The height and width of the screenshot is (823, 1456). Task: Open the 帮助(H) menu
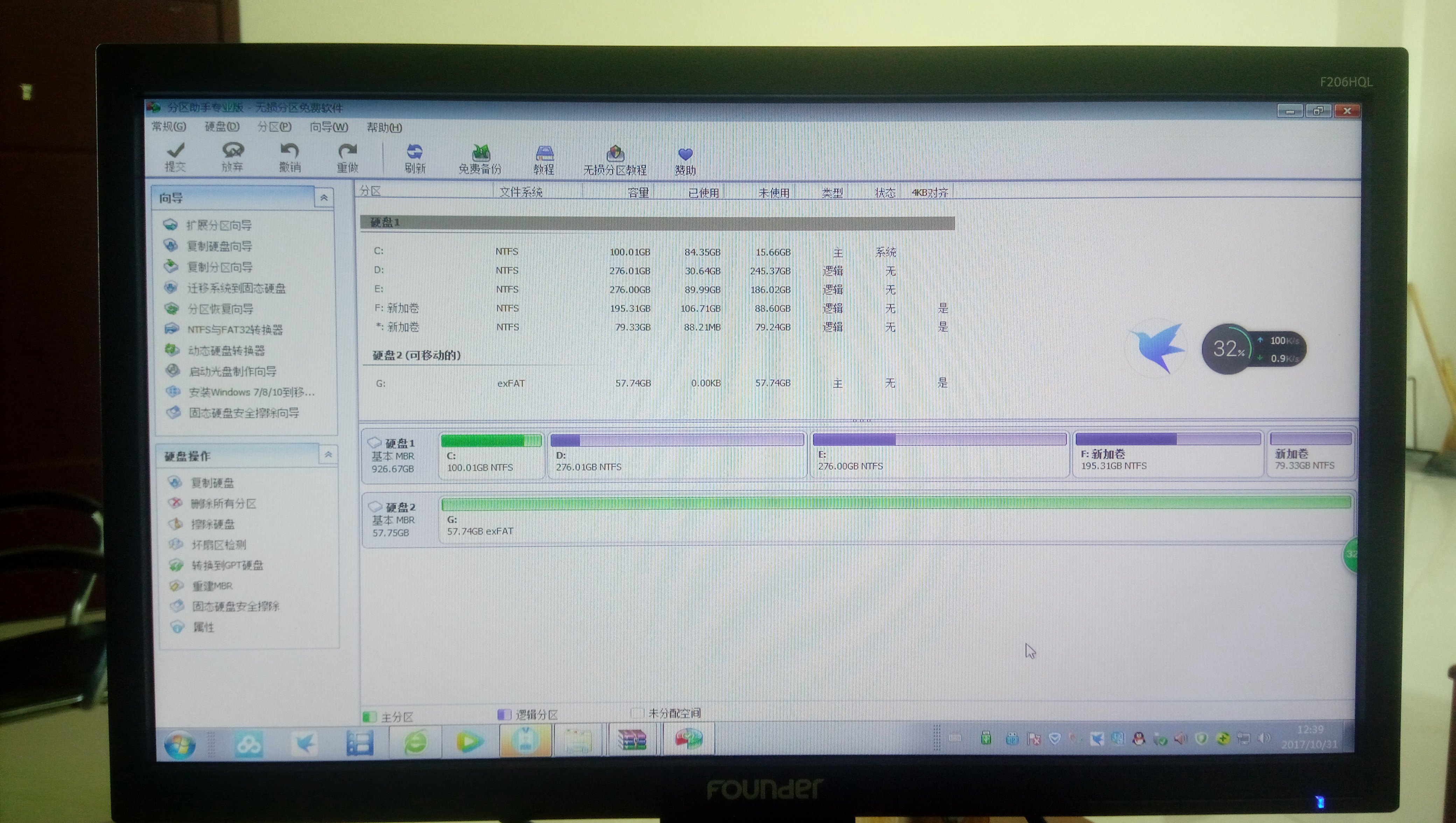(x=384, y=128)
